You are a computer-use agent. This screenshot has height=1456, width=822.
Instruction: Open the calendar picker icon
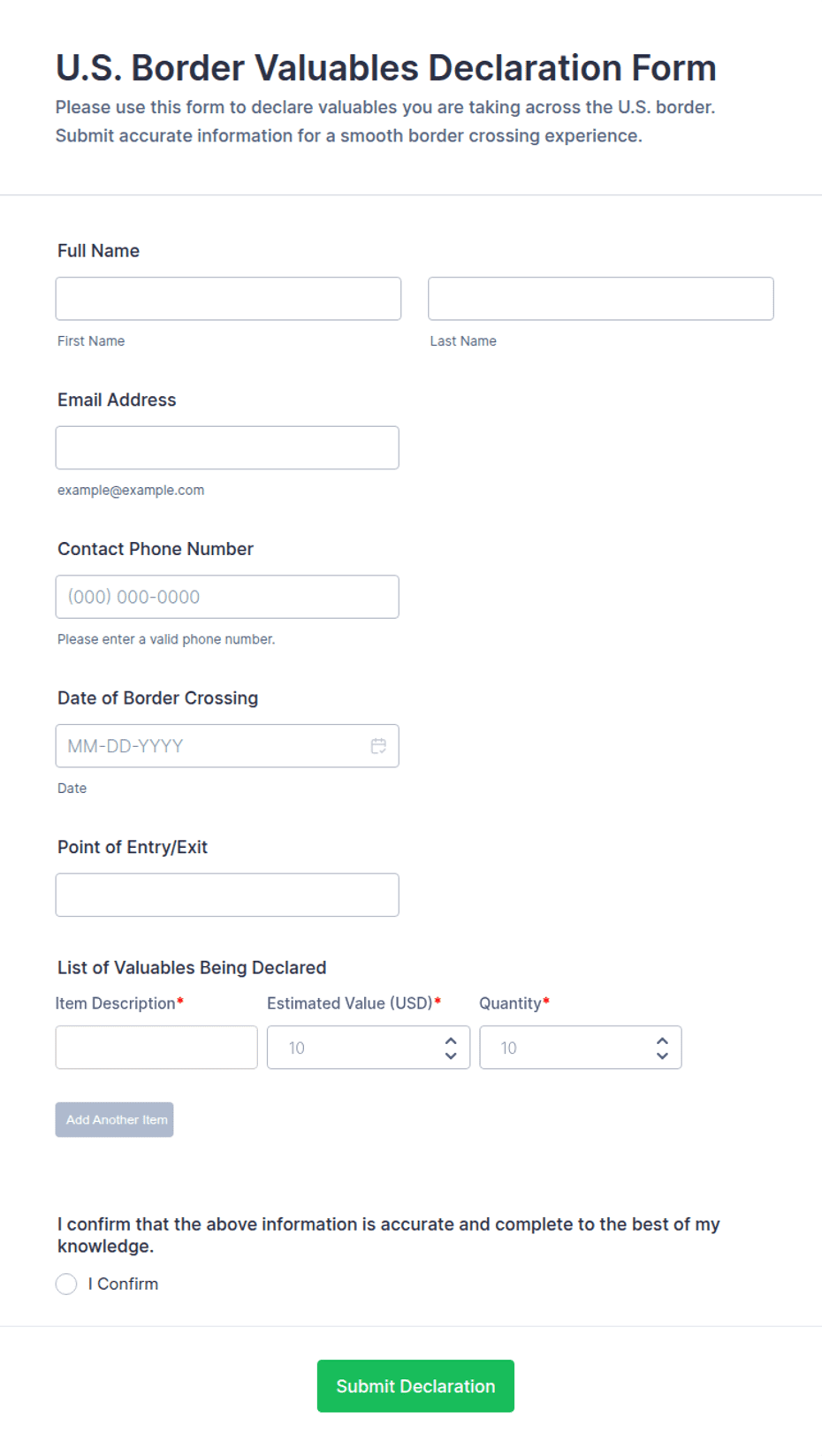pos(378,746)
